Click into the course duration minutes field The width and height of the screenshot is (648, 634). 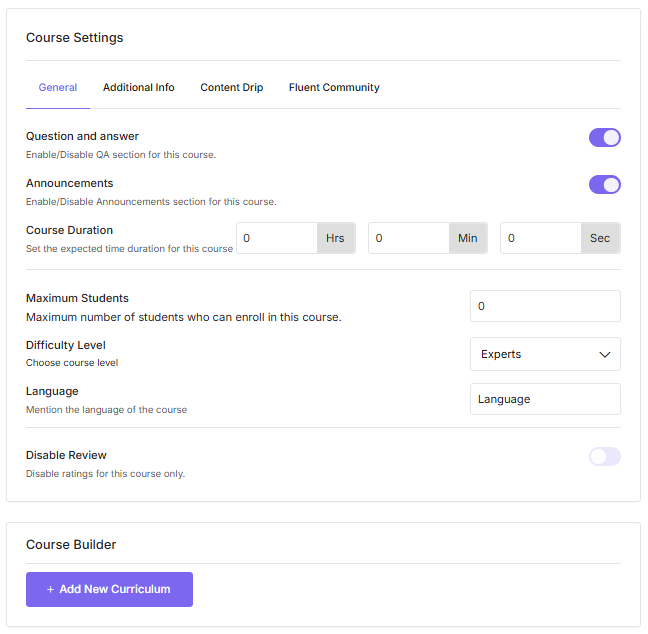[x=408, y=238]
